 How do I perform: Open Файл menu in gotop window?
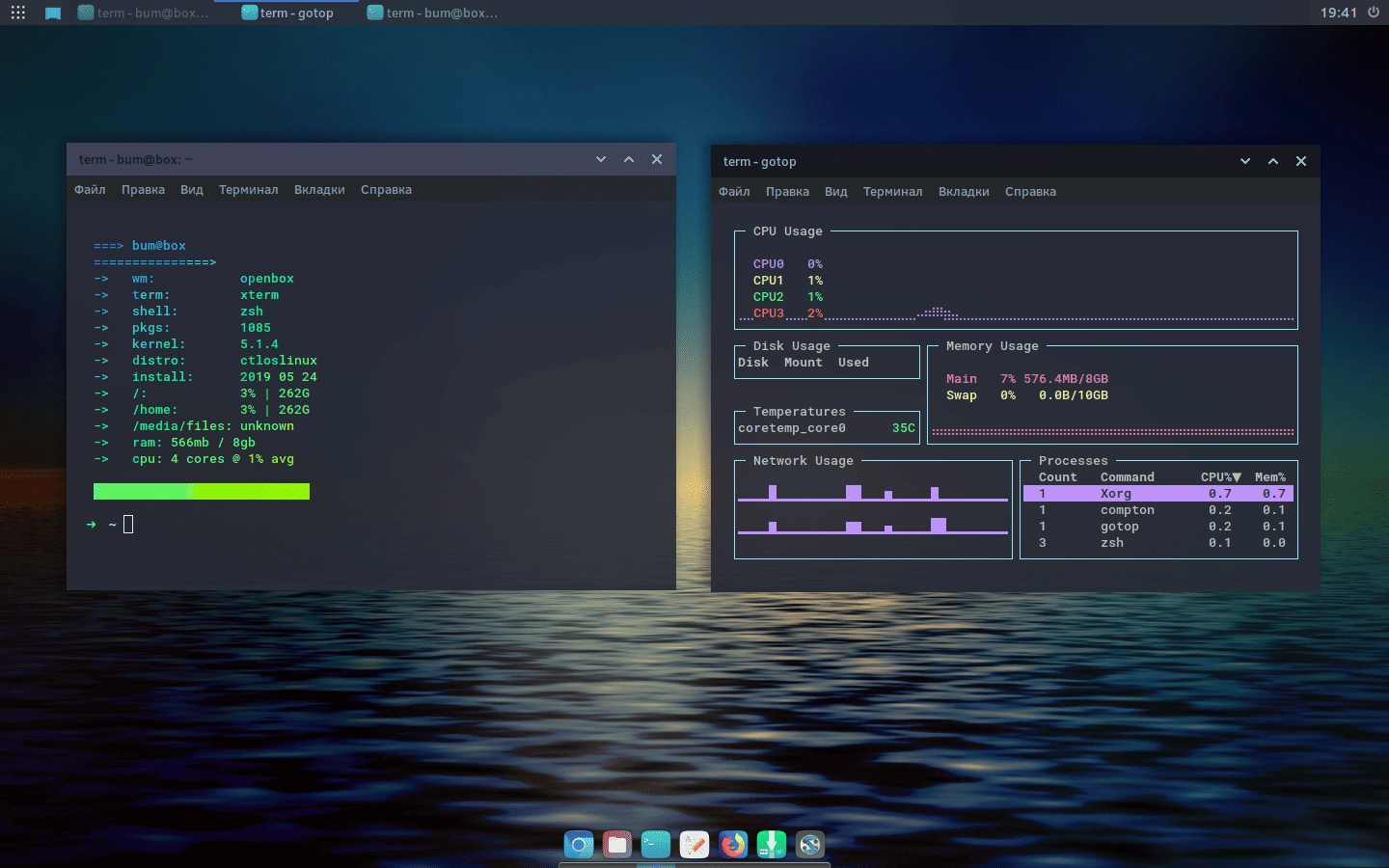734,191
